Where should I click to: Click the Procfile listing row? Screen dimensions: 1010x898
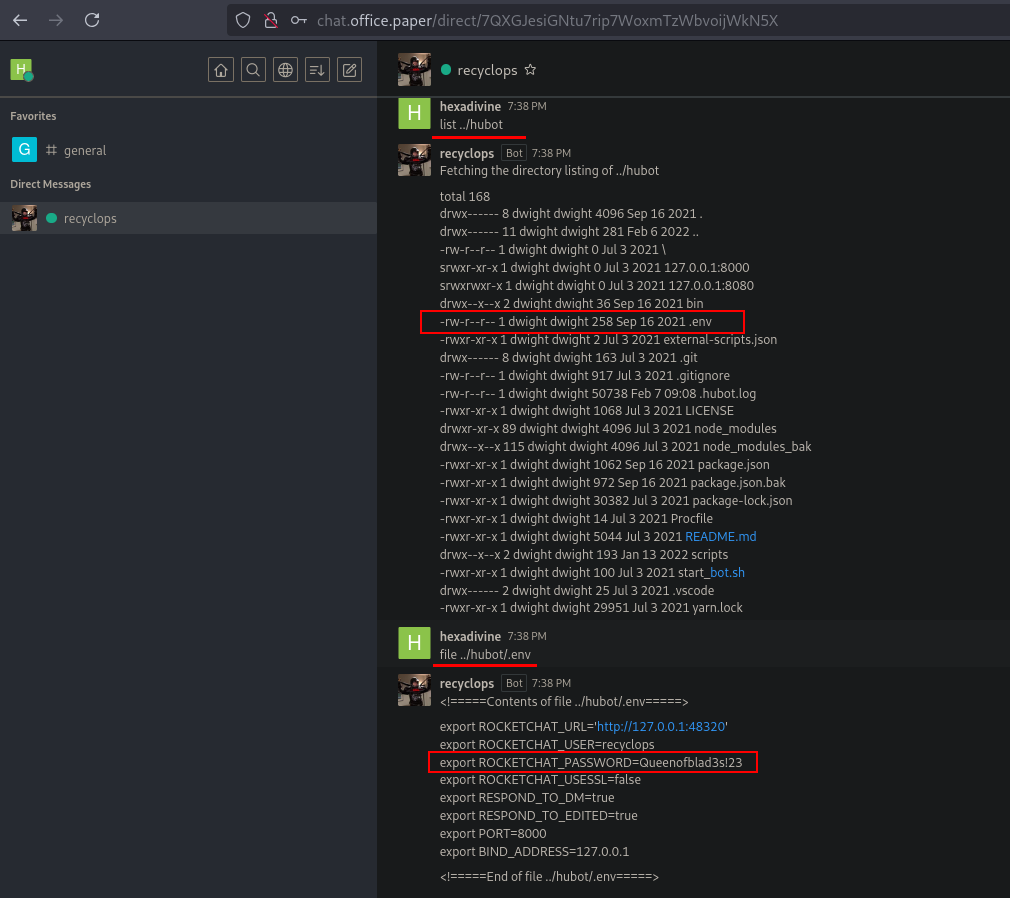coord(576,519)
